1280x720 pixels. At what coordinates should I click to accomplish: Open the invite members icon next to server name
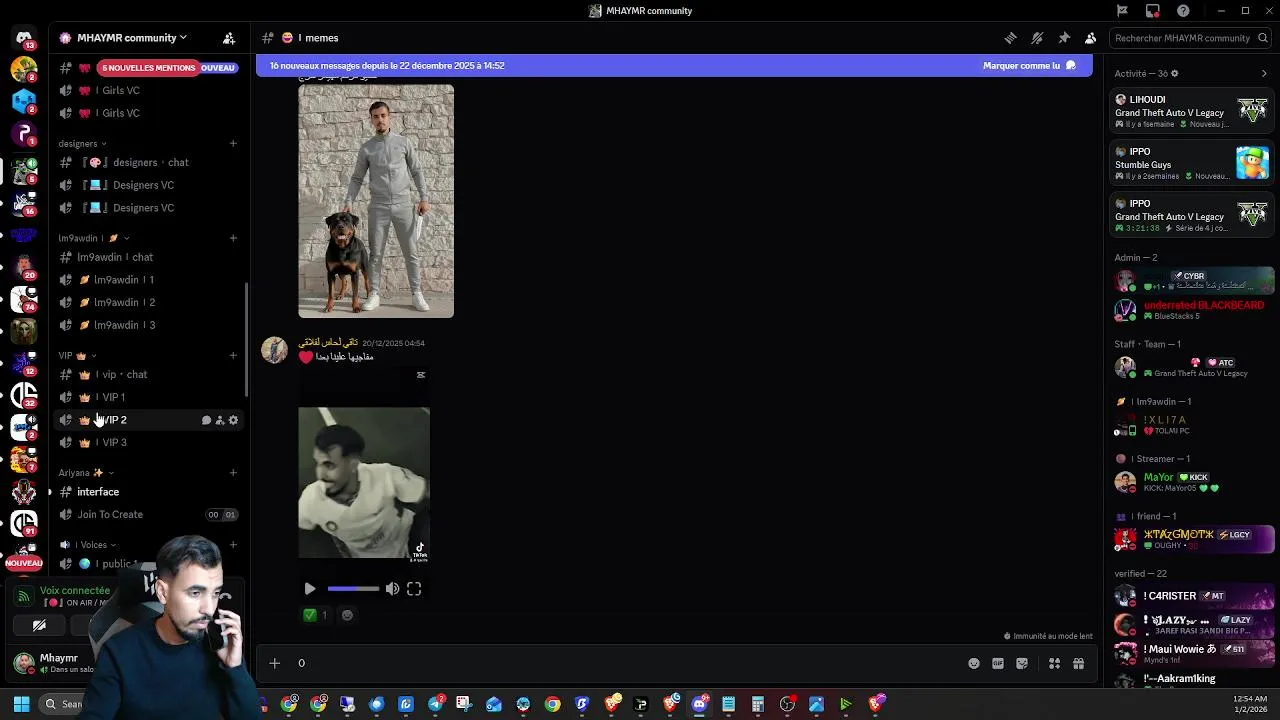(229, 38)
